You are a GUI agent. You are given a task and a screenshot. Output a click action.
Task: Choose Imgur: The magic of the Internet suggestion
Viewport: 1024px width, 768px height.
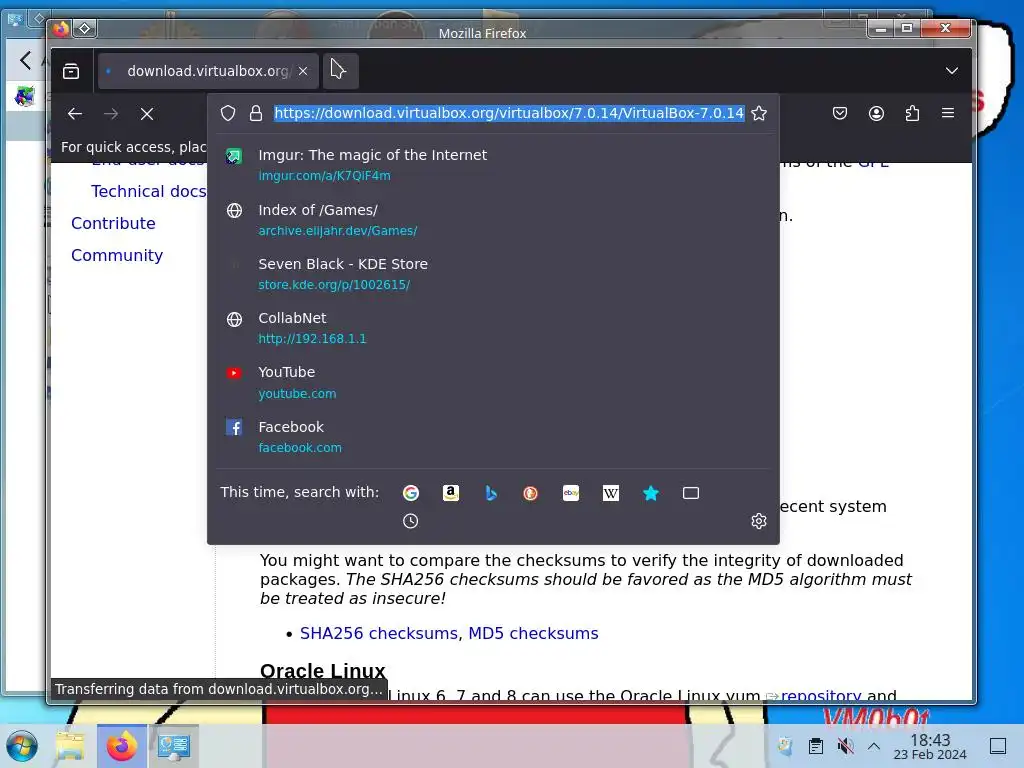(493, 165)
